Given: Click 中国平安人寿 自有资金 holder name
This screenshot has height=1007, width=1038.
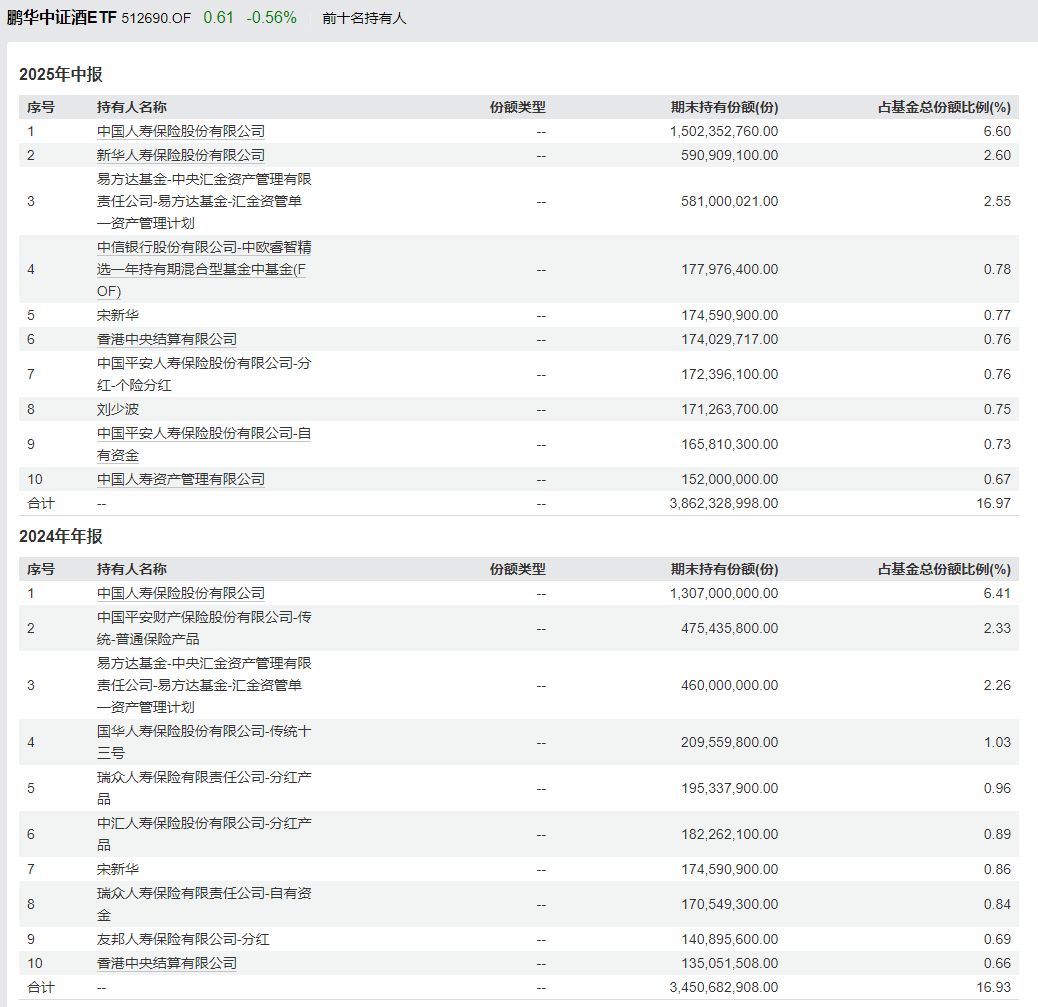Looking at the screenshot, I should point(203,444).
